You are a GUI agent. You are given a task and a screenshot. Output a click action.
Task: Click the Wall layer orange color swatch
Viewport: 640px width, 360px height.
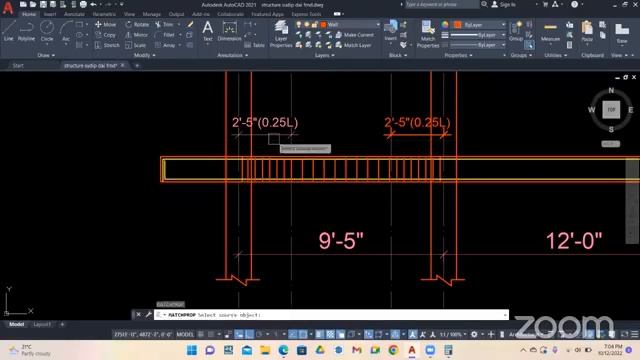click(x=323, y=24)
